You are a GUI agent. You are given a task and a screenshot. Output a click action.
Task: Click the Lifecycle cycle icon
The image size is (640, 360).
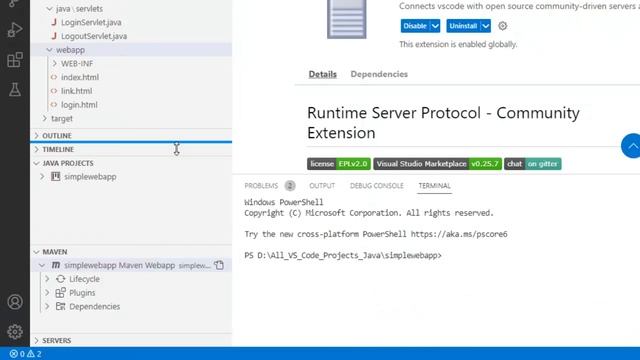[60, 279]
